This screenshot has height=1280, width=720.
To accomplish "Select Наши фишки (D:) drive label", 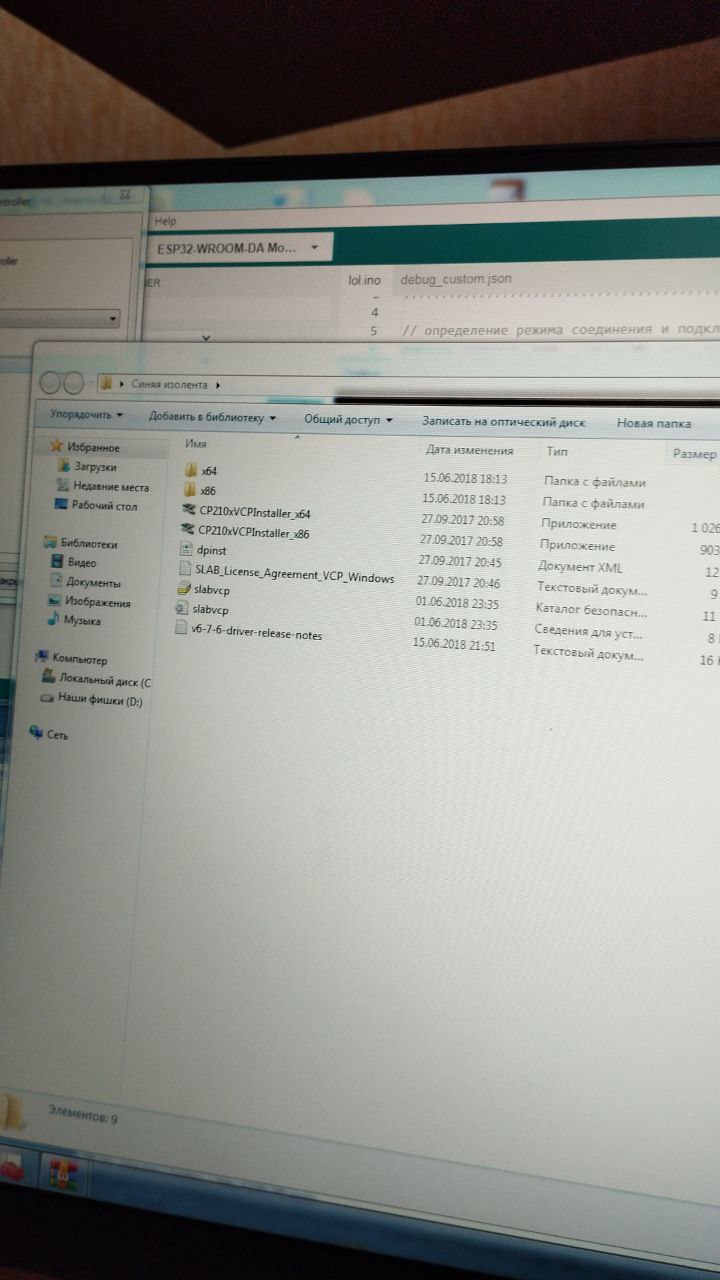I will coord(99,700).
